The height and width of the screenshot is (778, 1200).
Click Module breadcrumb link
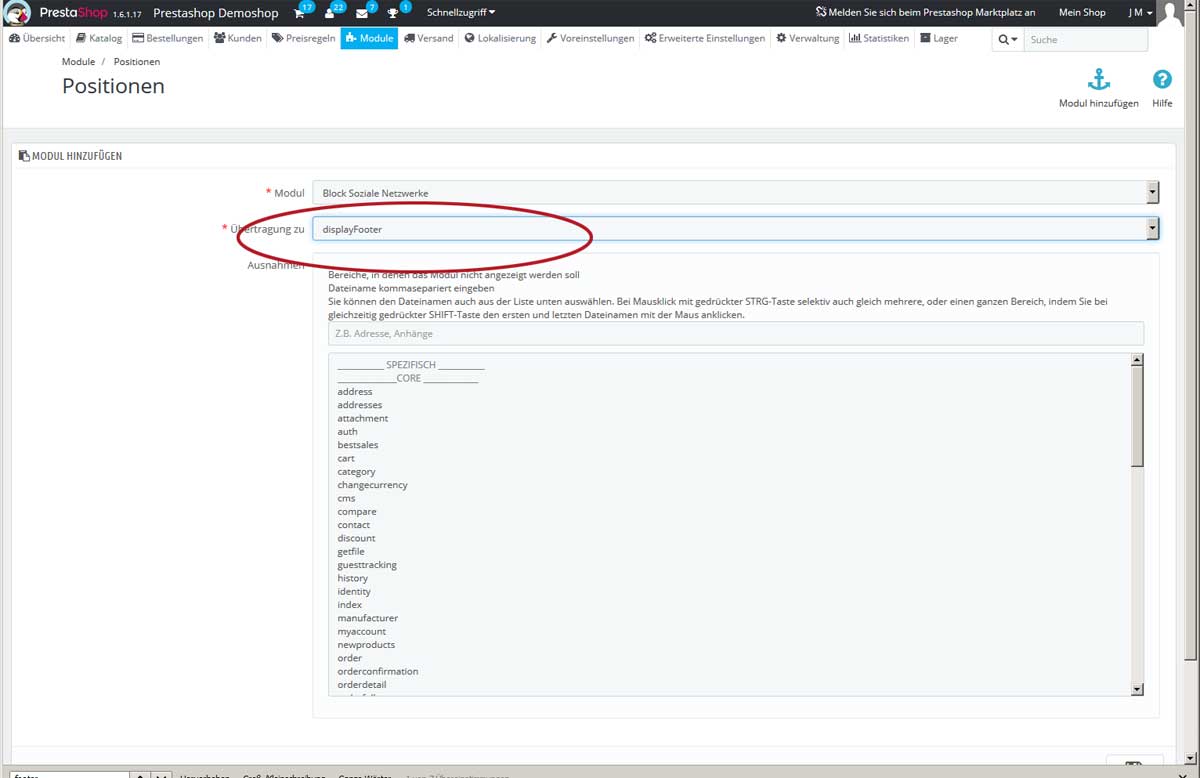78,62
